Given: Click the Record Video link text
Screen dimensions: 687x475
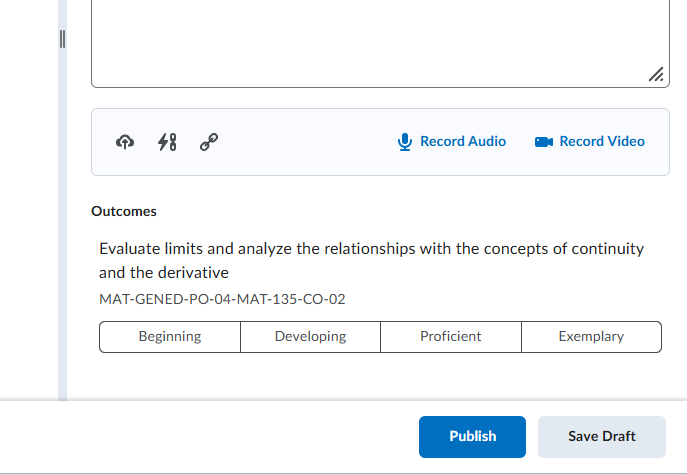Looking at the screenshot, I should coord(601,142).
